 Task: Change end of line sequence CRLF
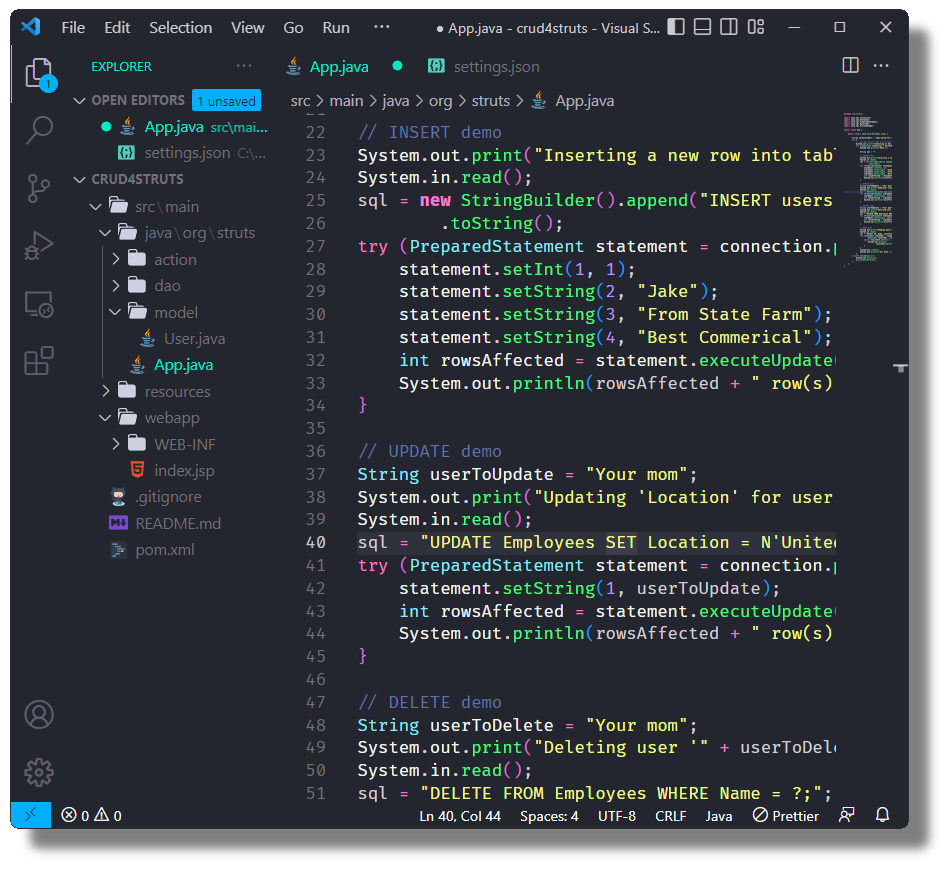[x=671, y=815]
